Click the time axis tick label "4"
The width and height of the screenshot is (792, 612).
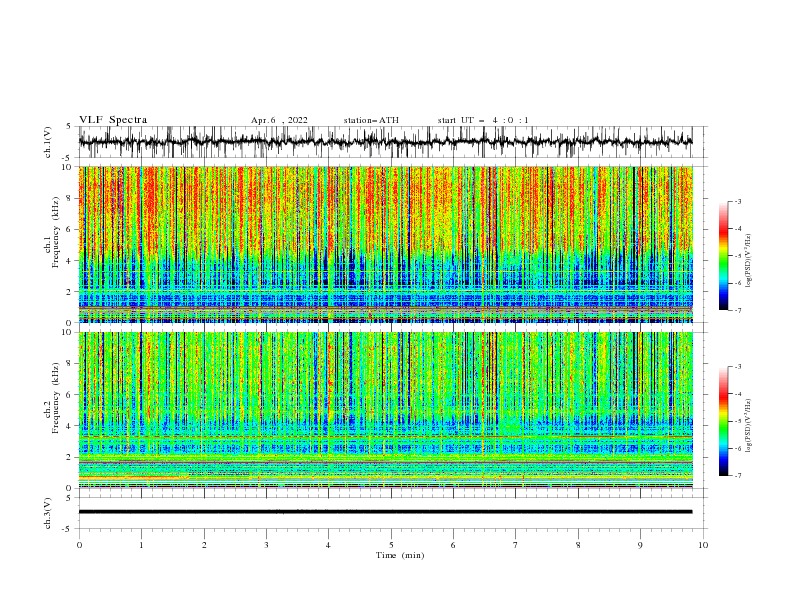click(328, 545)
